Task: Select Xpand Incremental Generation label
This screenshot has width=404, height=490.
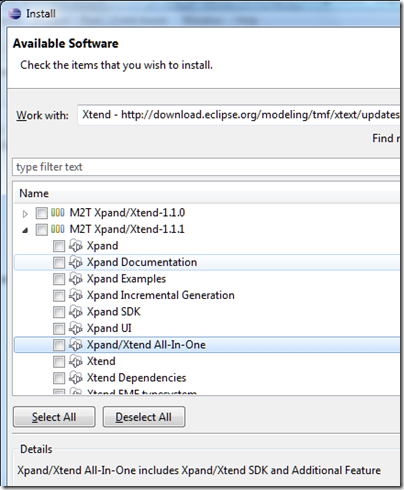Action: pyautogui.click(x=161, y=295)
